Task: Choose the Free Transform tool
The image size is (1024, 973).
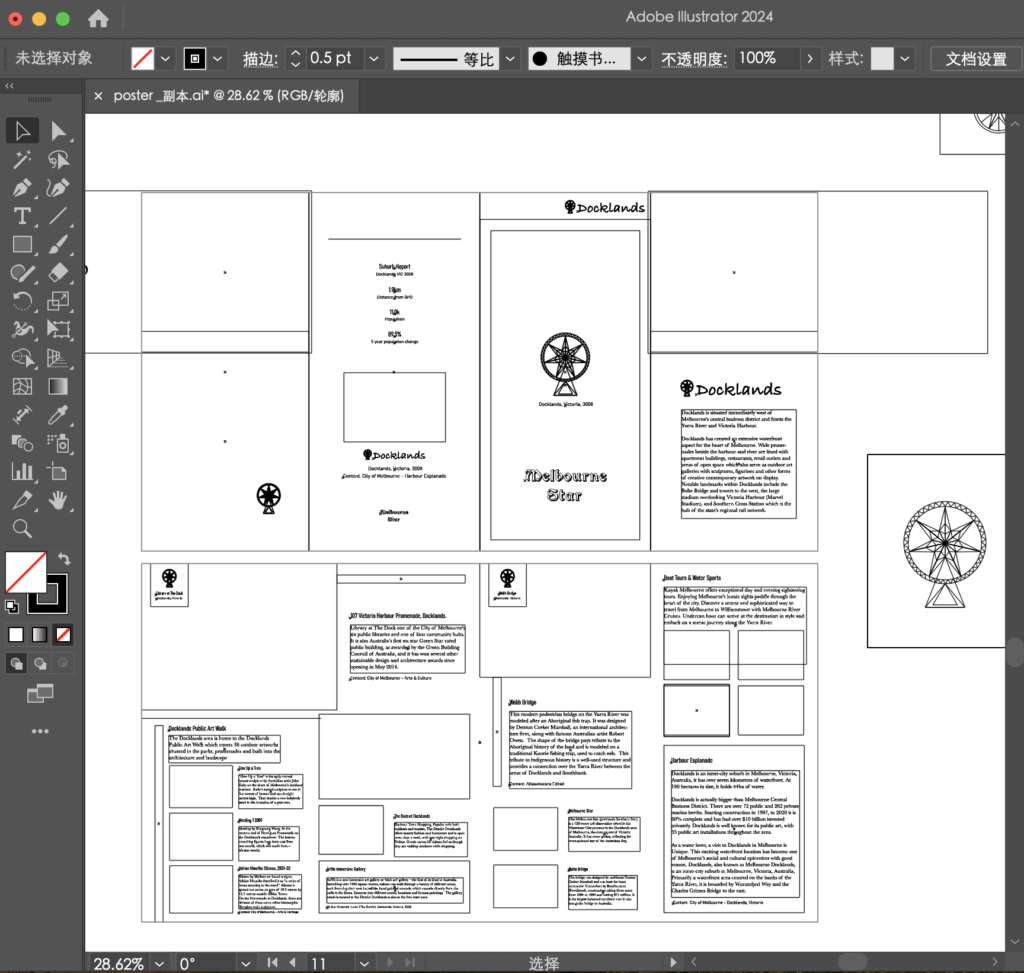Action: coord(59,329)
